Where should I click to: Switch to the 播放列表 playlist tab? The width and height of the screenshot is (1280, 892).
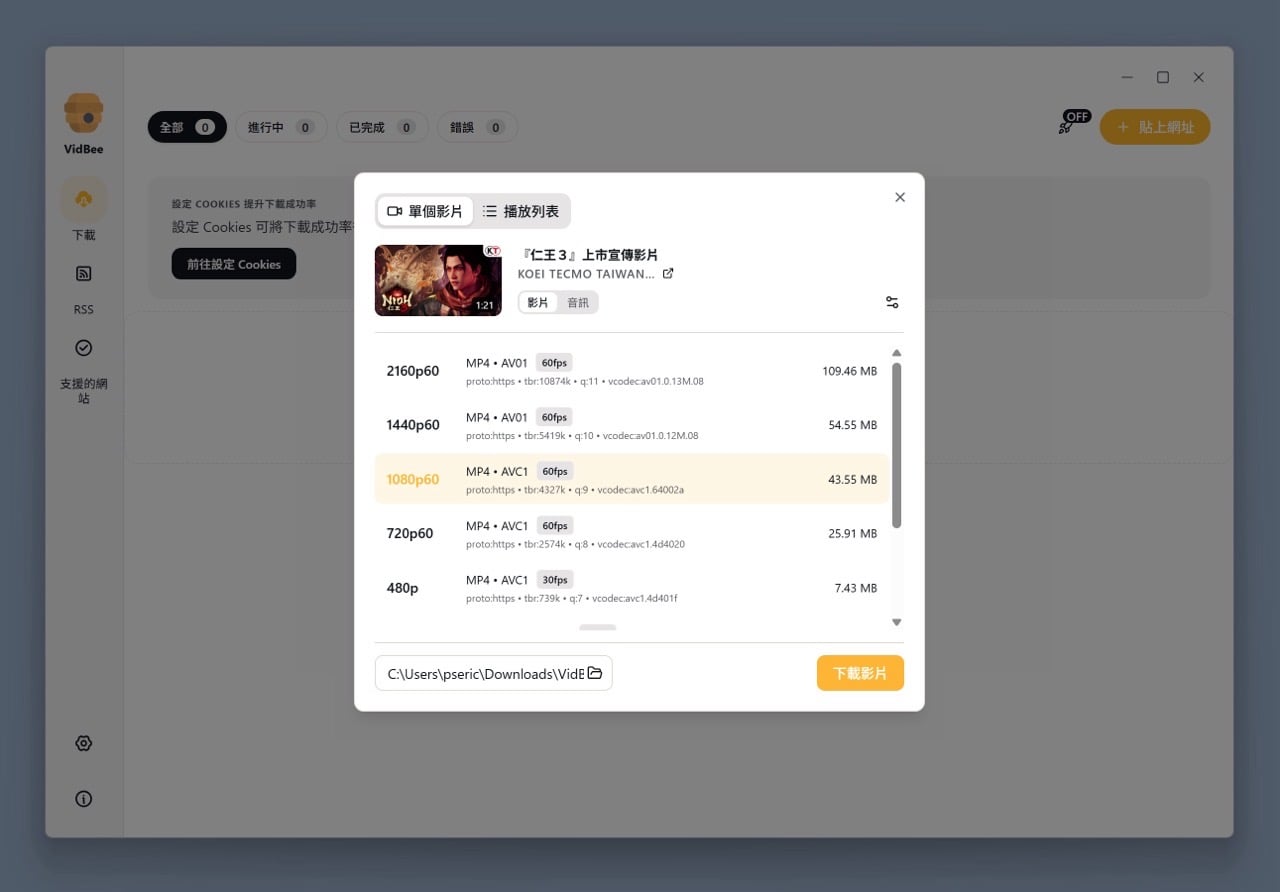[x=520, y=210]
